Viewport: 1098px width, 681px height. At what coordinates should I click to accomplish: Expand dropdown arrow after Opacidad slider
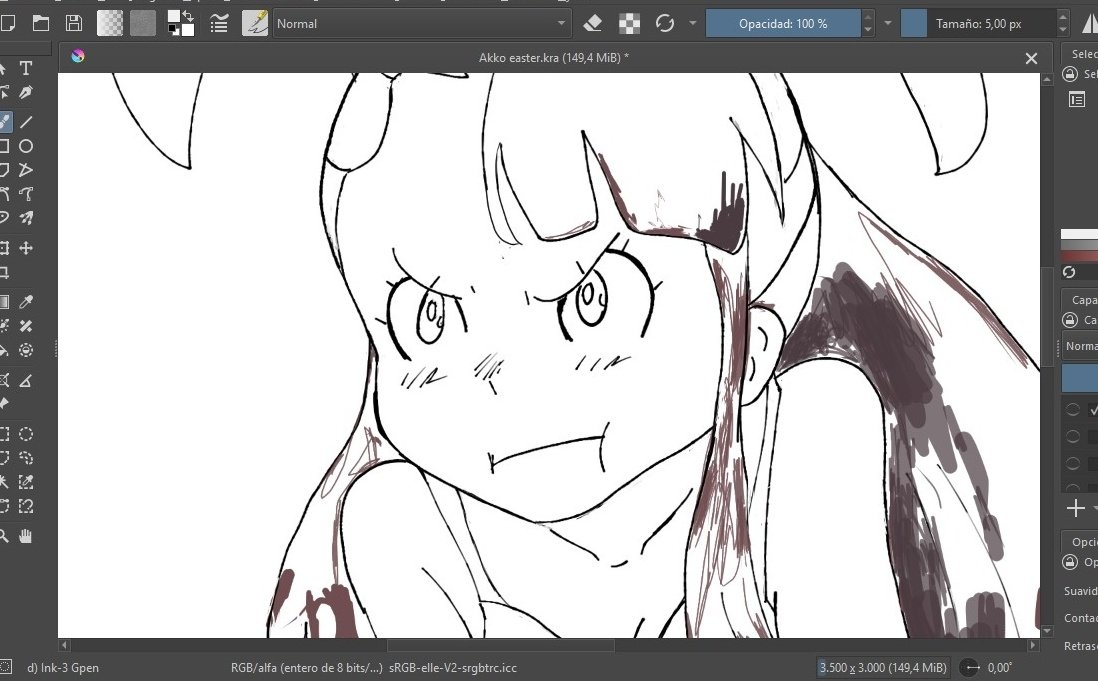tap(887, 23)
